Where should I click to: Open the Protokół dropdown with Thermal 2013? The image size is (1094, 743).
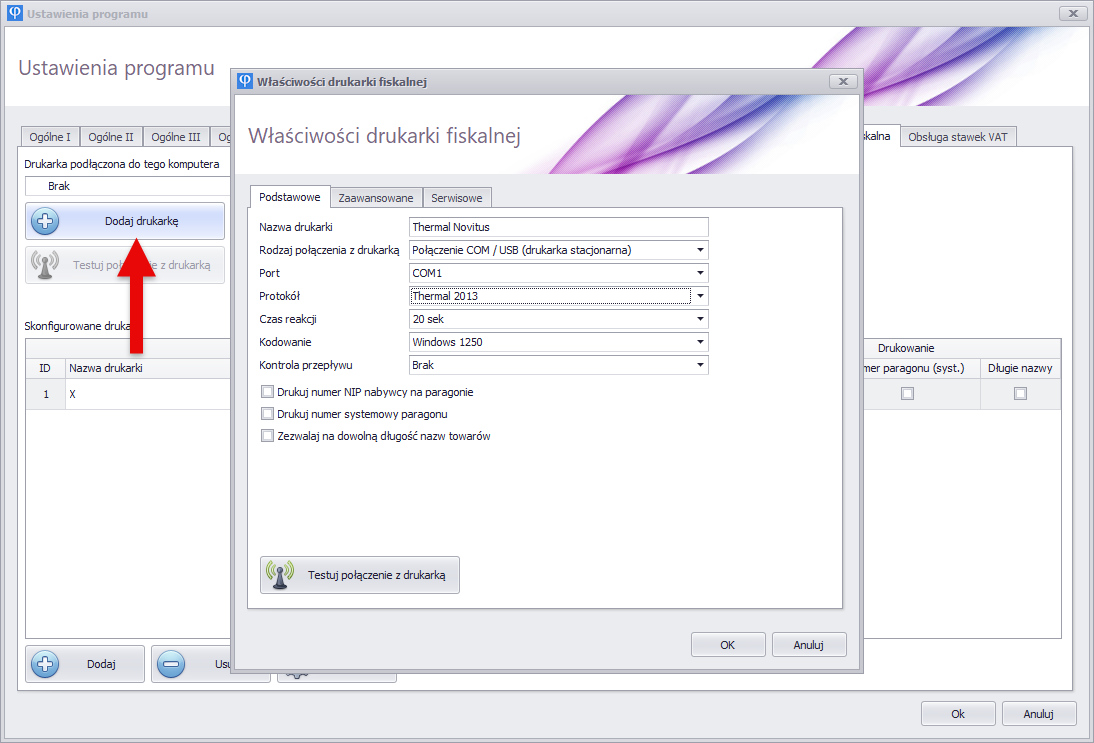click(700, 296)
